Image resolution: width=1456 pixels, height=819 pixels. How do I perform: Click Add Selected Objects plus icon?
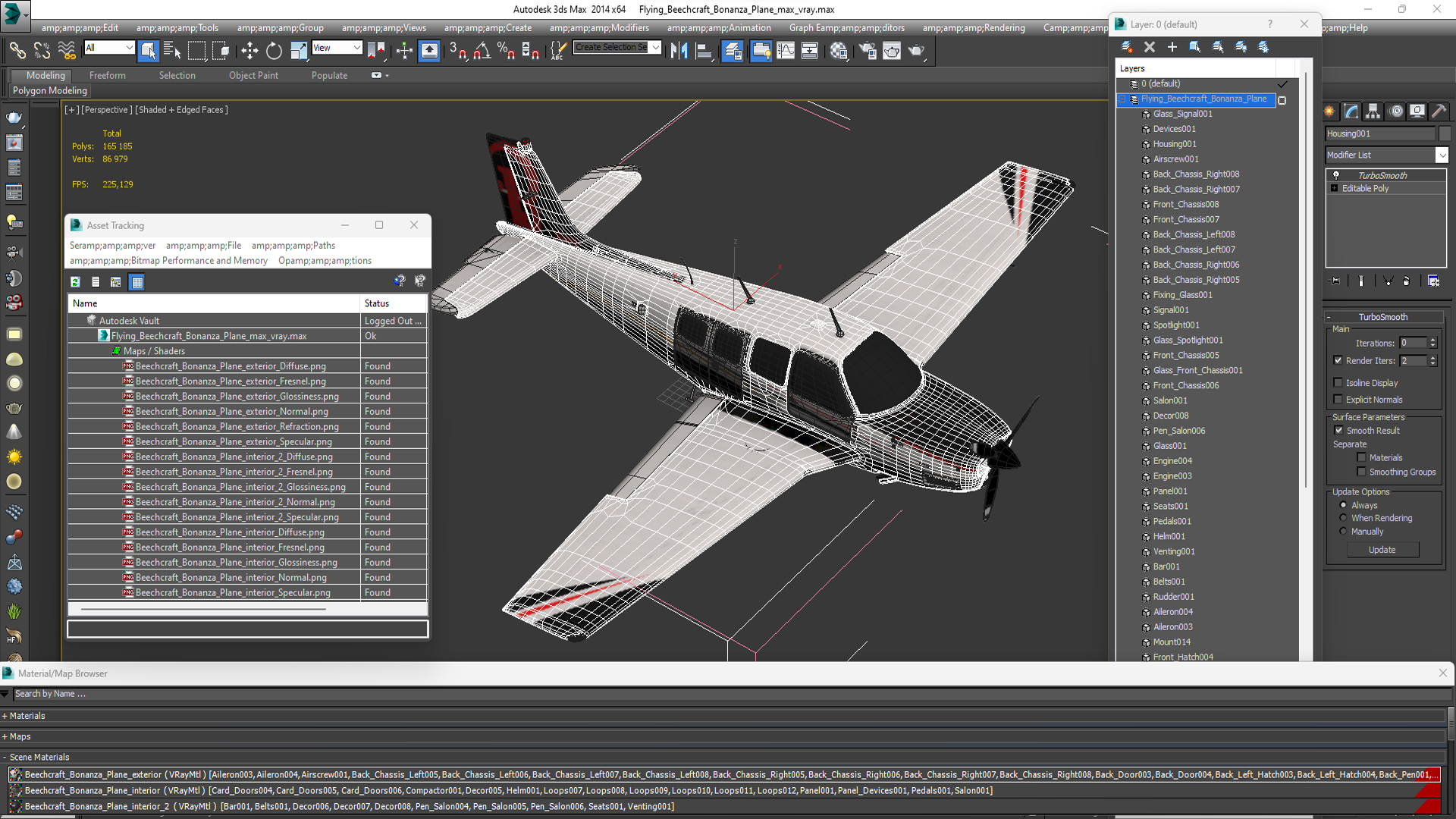(x=1172, y=47)
